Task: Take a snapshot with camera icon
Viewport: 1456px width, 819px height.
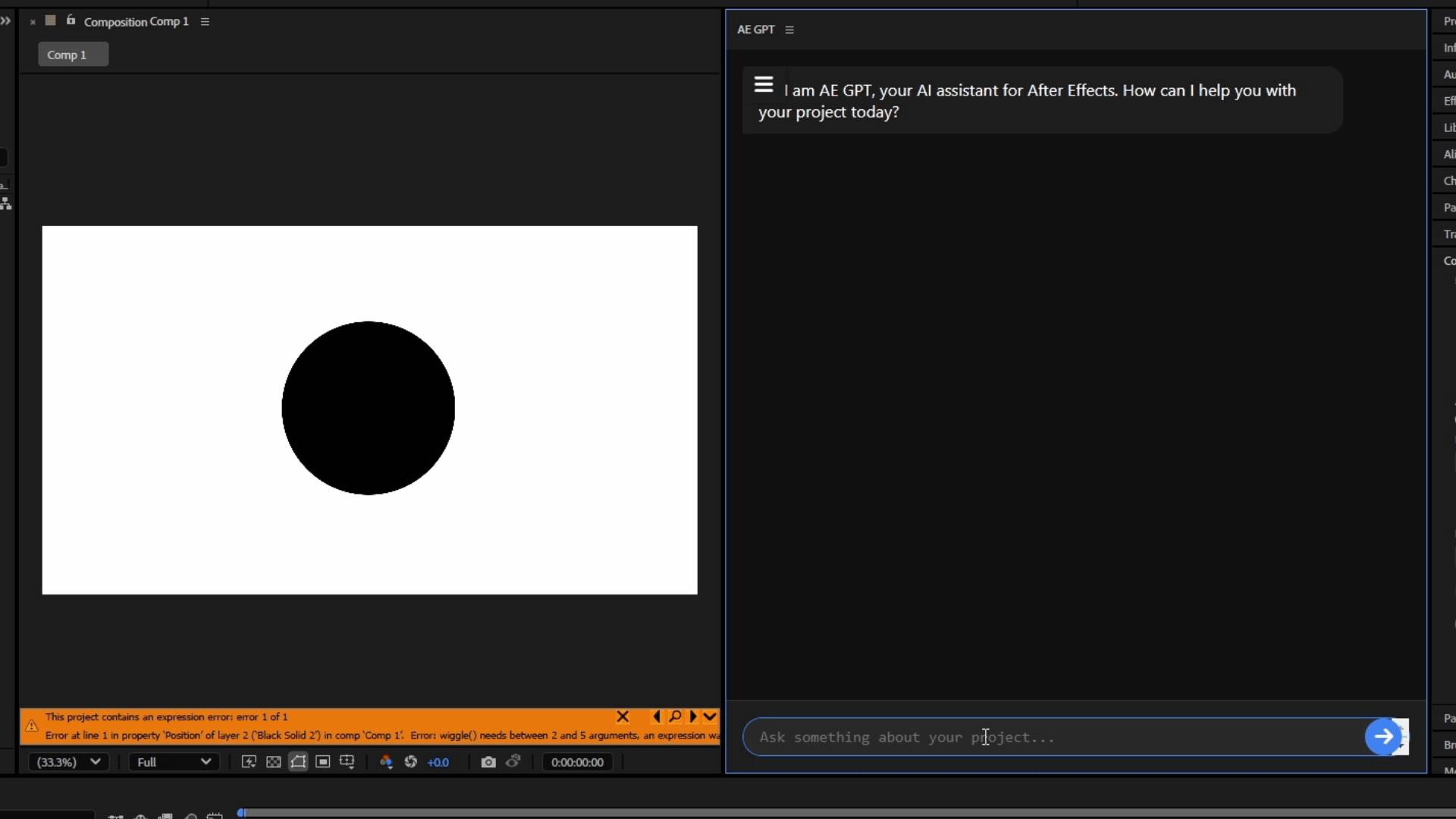Action: coord(488,762)
